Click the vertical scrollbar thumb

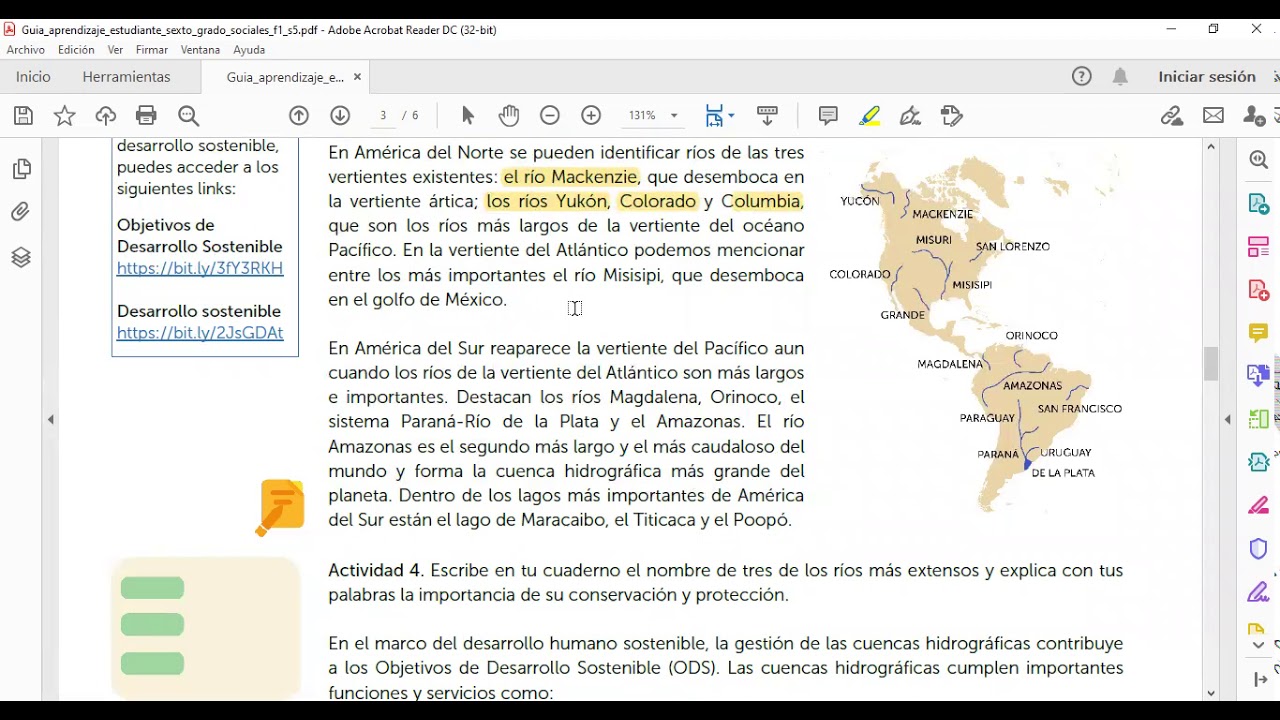[1211, 363]
